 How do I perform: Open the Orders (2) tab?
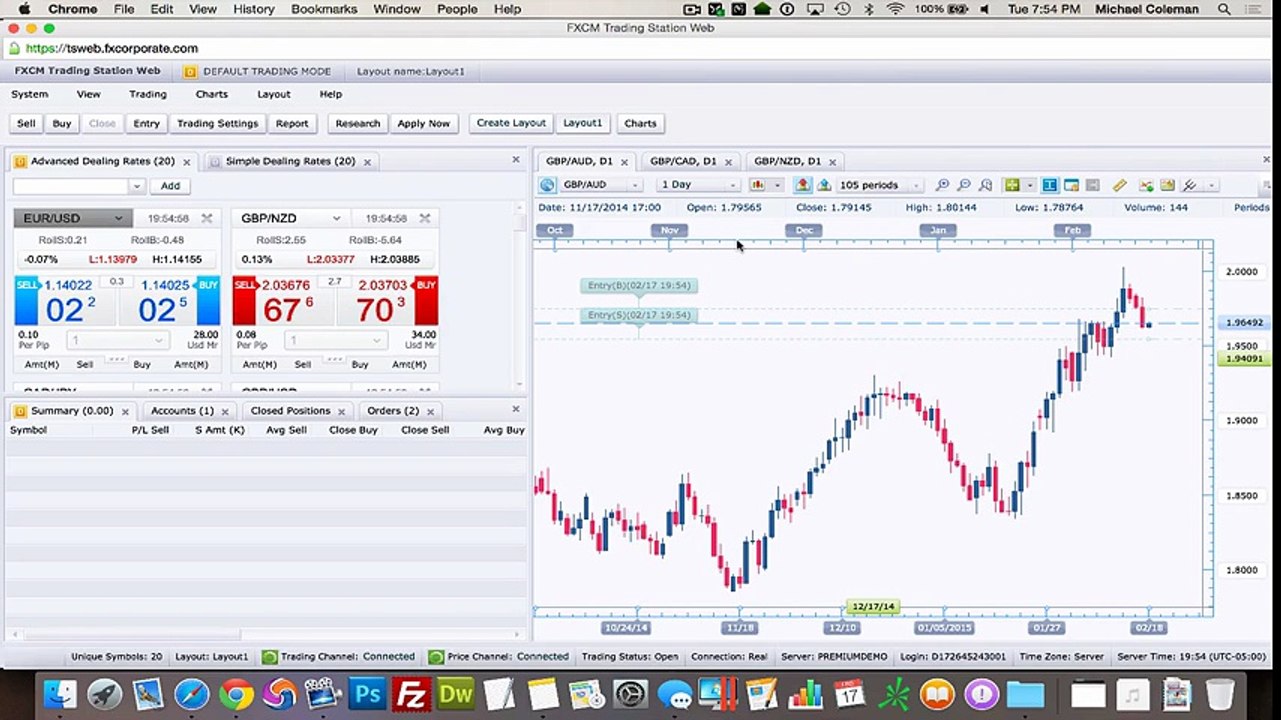392,411
